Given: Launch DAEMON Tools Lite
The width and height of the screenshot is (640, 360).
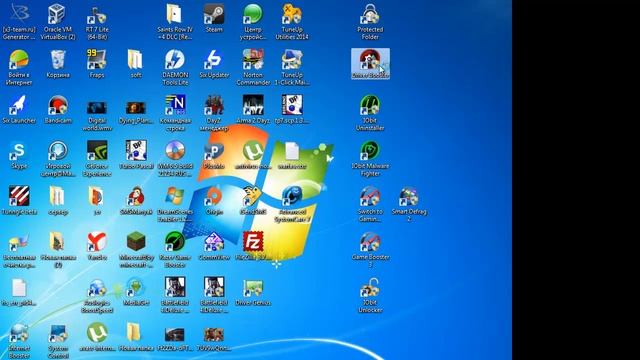Looking at the screenshot, I should 175,67.
